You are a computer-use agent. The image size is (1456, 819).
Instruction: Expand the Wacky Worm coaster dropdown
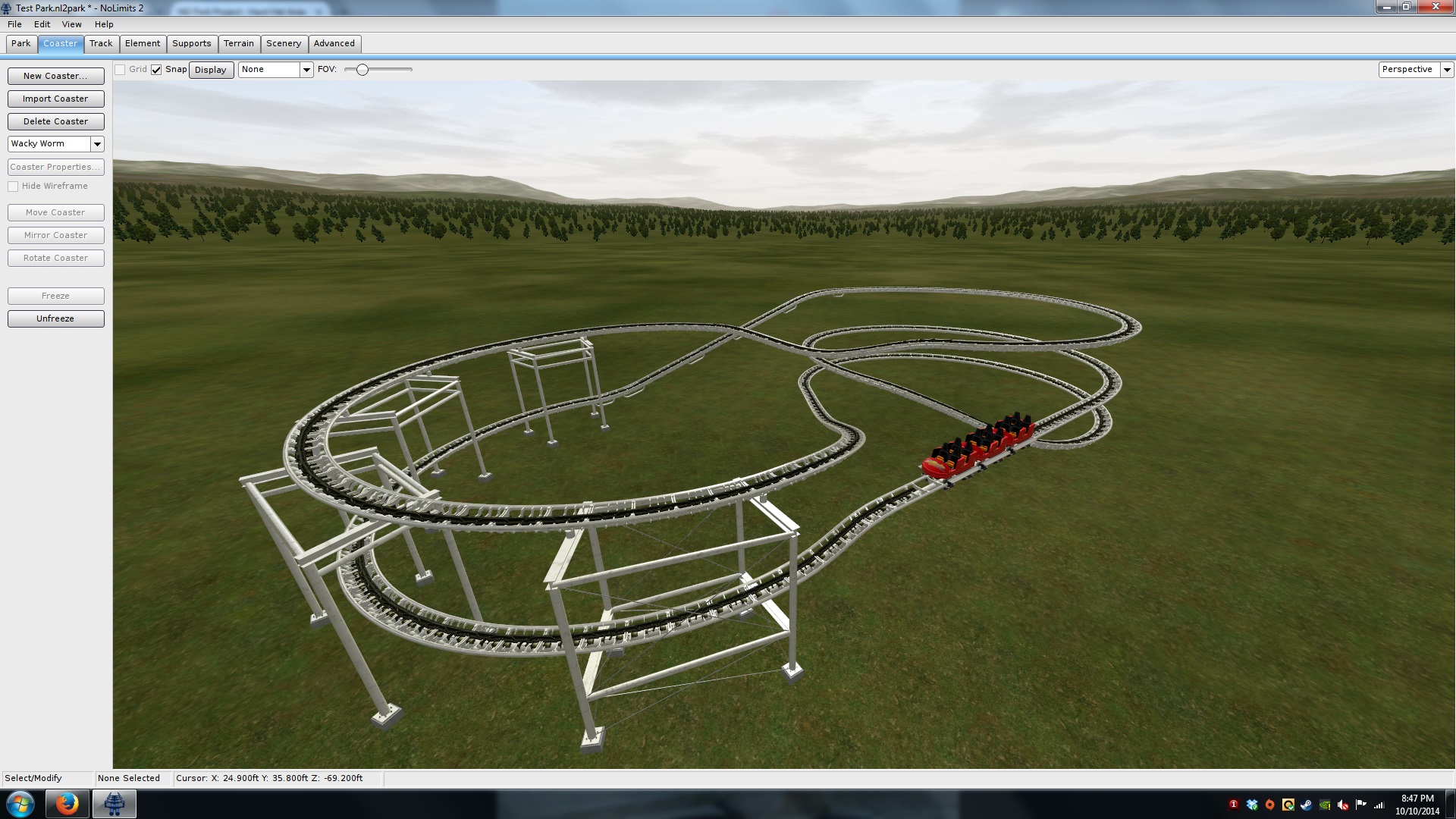[97, 144]
